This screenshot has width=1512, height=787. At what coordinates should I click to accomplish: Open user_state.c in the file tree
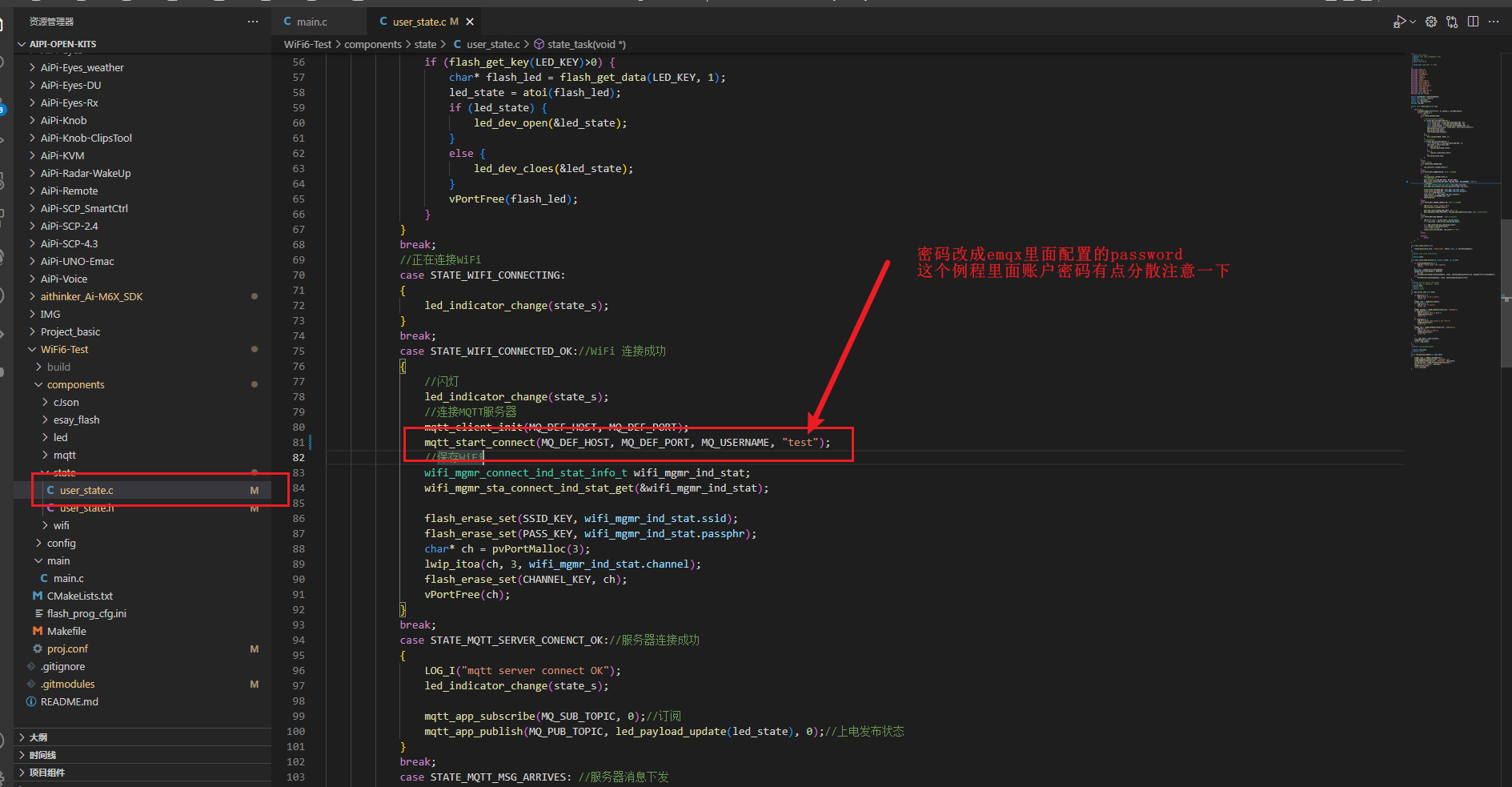point(144,490)
